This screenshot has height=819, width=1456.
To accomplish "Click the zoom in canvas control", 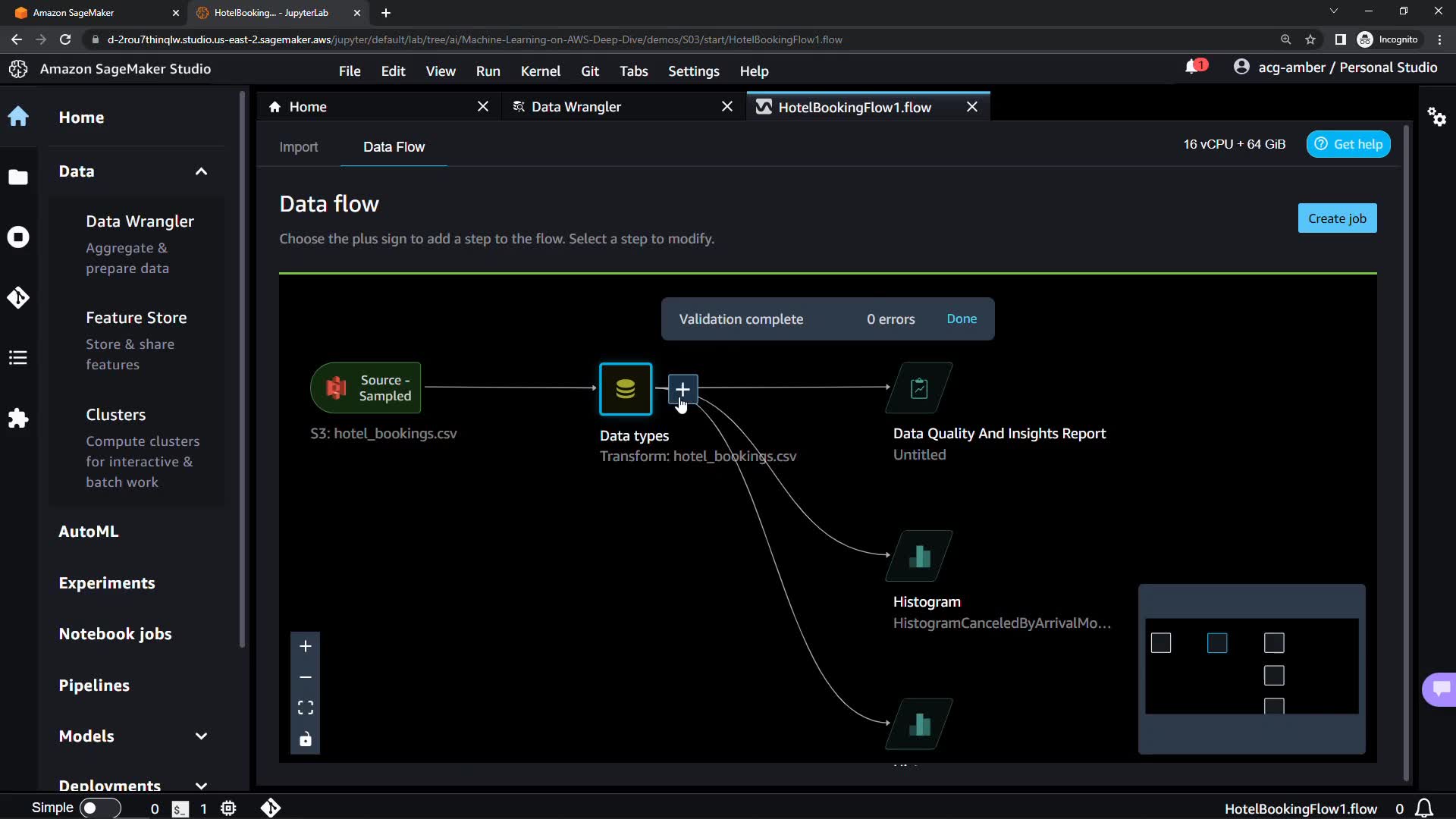I will (305, 646).
